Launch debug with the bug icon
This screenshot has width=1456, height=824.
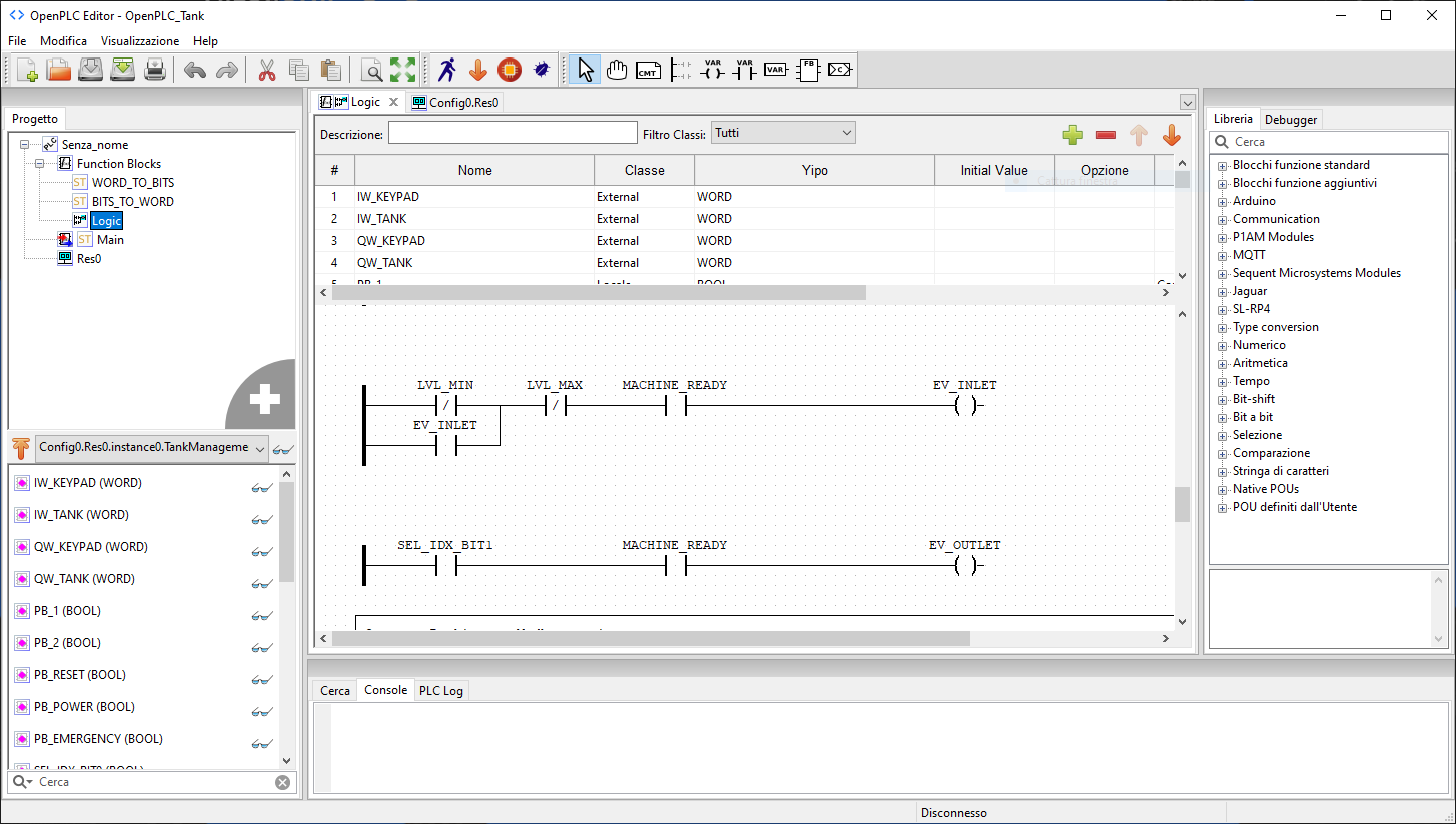pos(542,70)
